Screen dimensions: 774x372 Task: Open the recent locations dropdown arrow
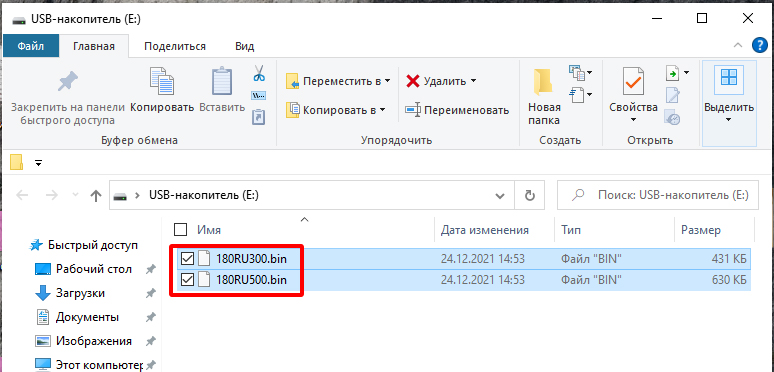(75, 195)
